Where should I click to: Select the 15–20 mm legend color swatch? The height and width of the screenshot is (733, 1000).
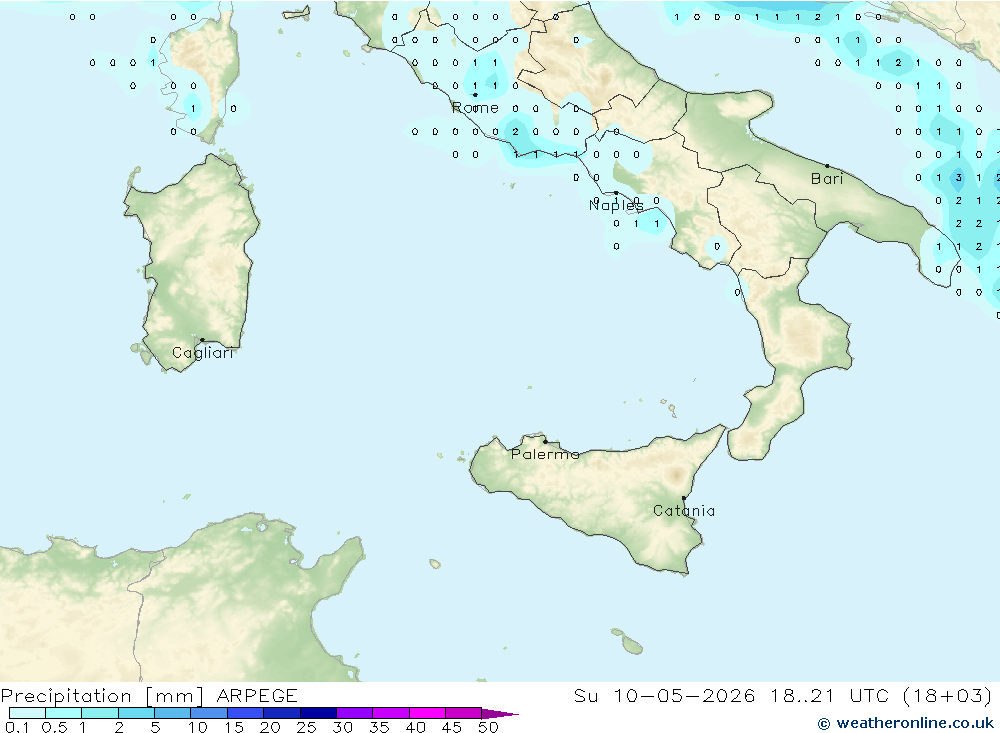point(246,713)
